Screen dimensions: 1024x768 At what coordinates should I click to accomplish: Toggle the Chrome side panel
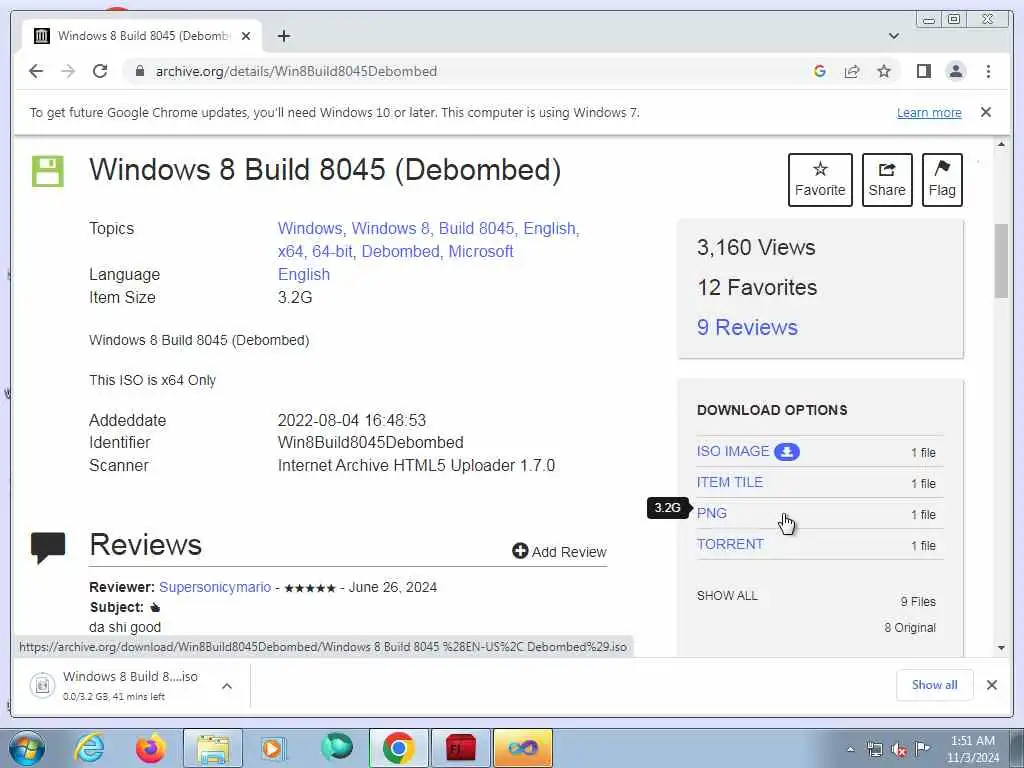(x=923, y=71)
